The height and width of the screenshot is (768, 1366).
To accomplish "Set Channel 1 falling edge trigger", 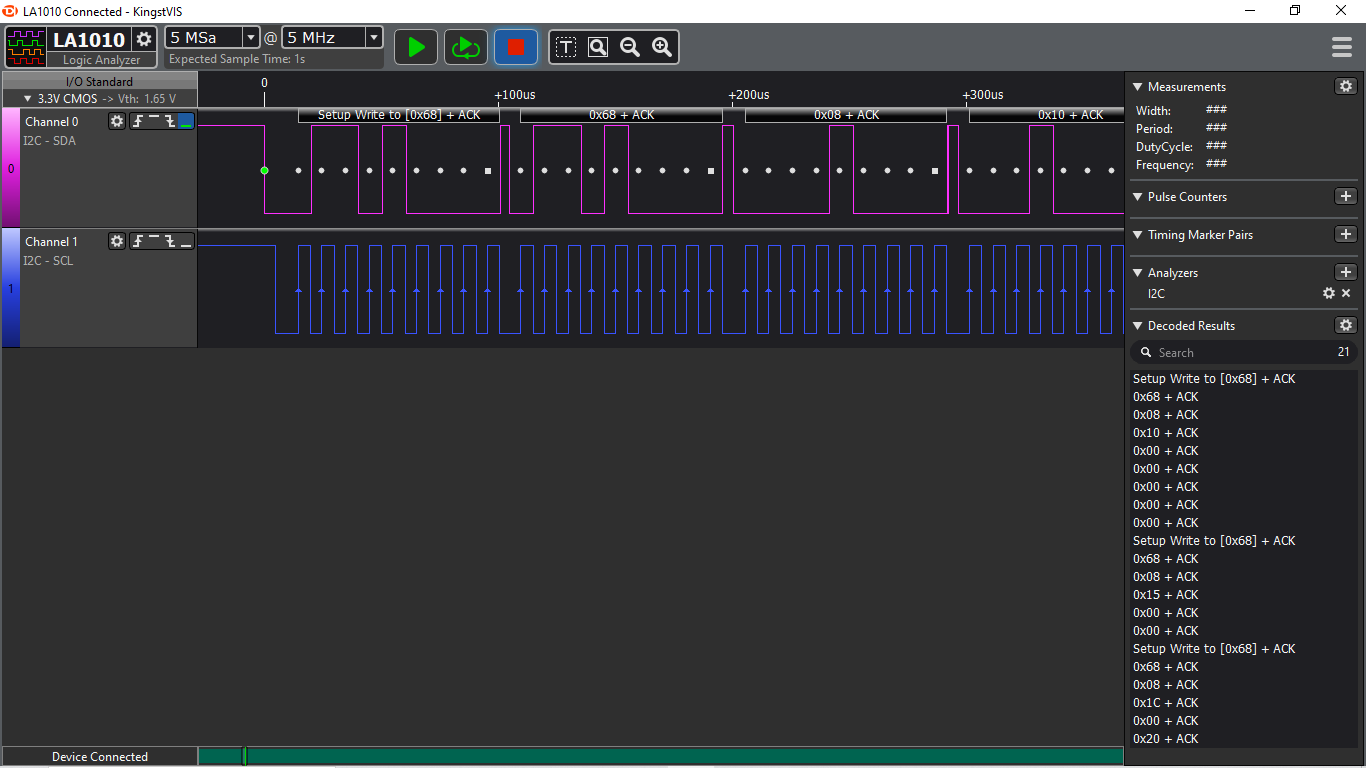I will point(170,241).
